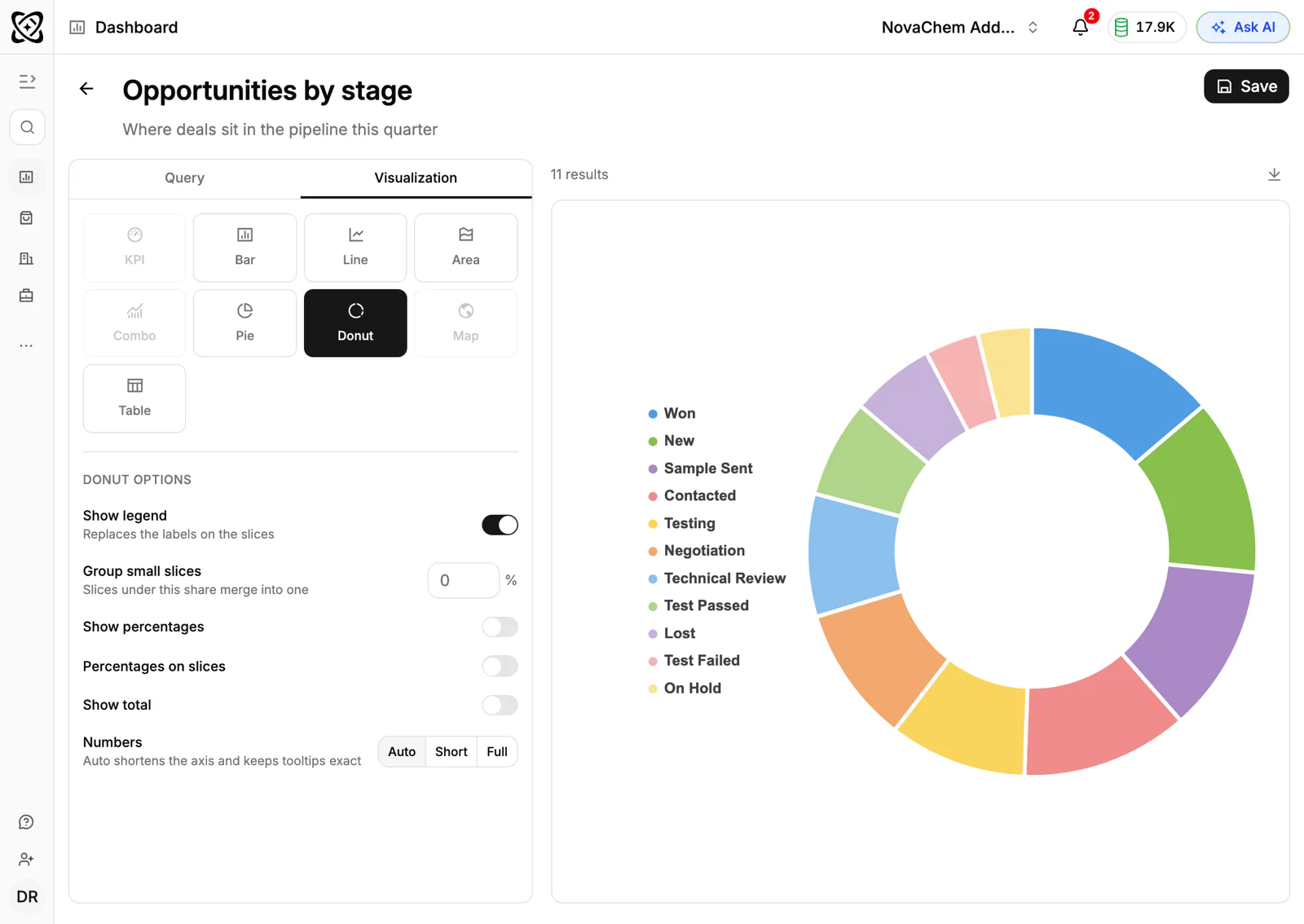
Task: Open the shopping bag icon in sidebar
Action: click(27, 218)
